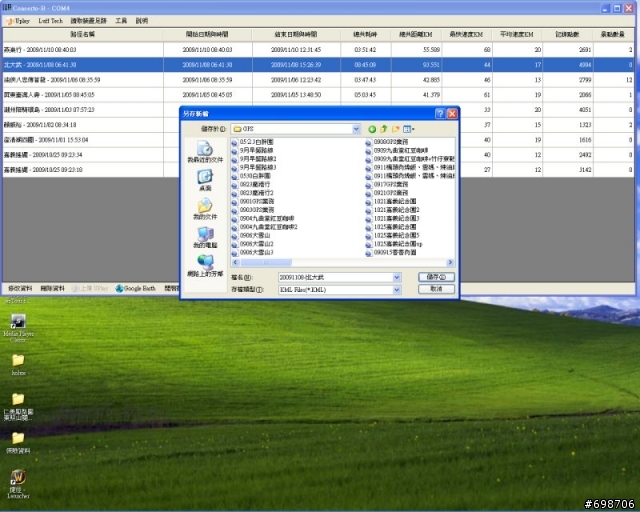Image resolution: width=640 pixels, height=512 pixels.
Task: Select track row dated 2009/11/06 08:35:59
Action: point(318,80)
